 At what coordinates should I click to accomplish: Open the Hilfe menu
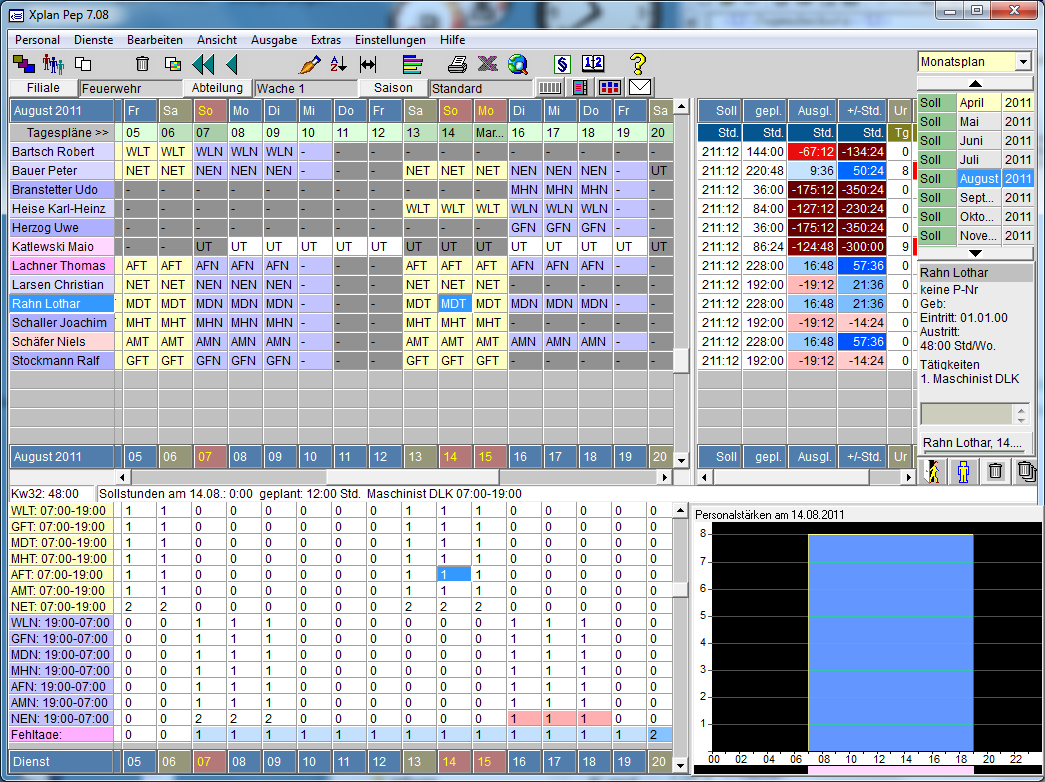point(453,40)
